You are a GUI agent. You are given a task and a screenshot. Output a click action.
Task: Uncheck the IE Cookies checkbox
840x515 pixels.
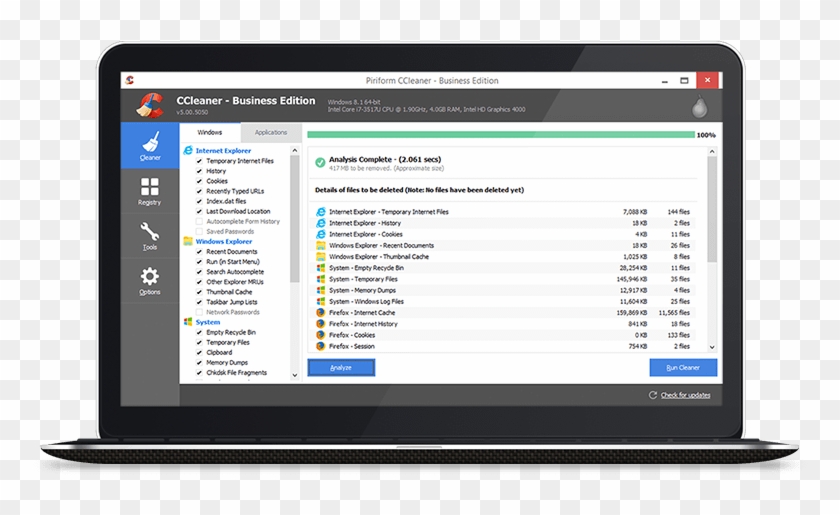(199, 181)
